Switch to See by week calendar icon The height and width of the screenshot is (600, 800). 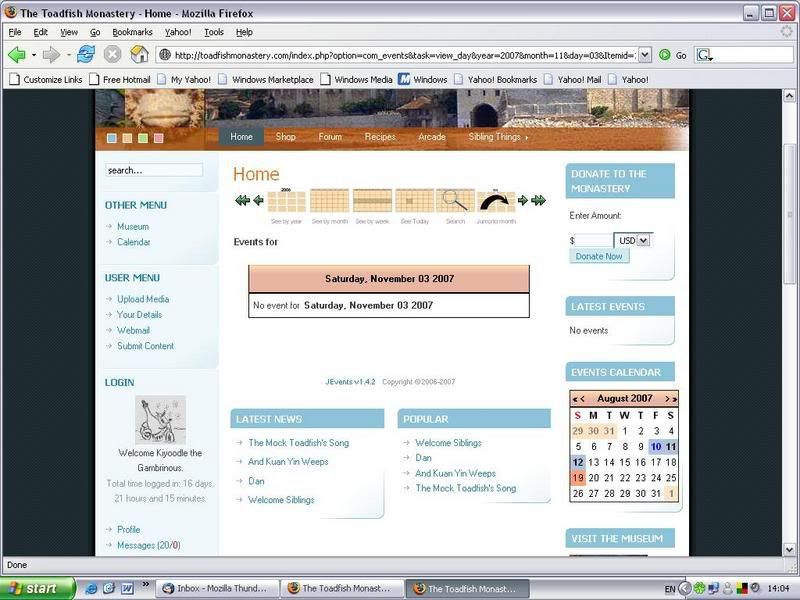coord(371,201)
